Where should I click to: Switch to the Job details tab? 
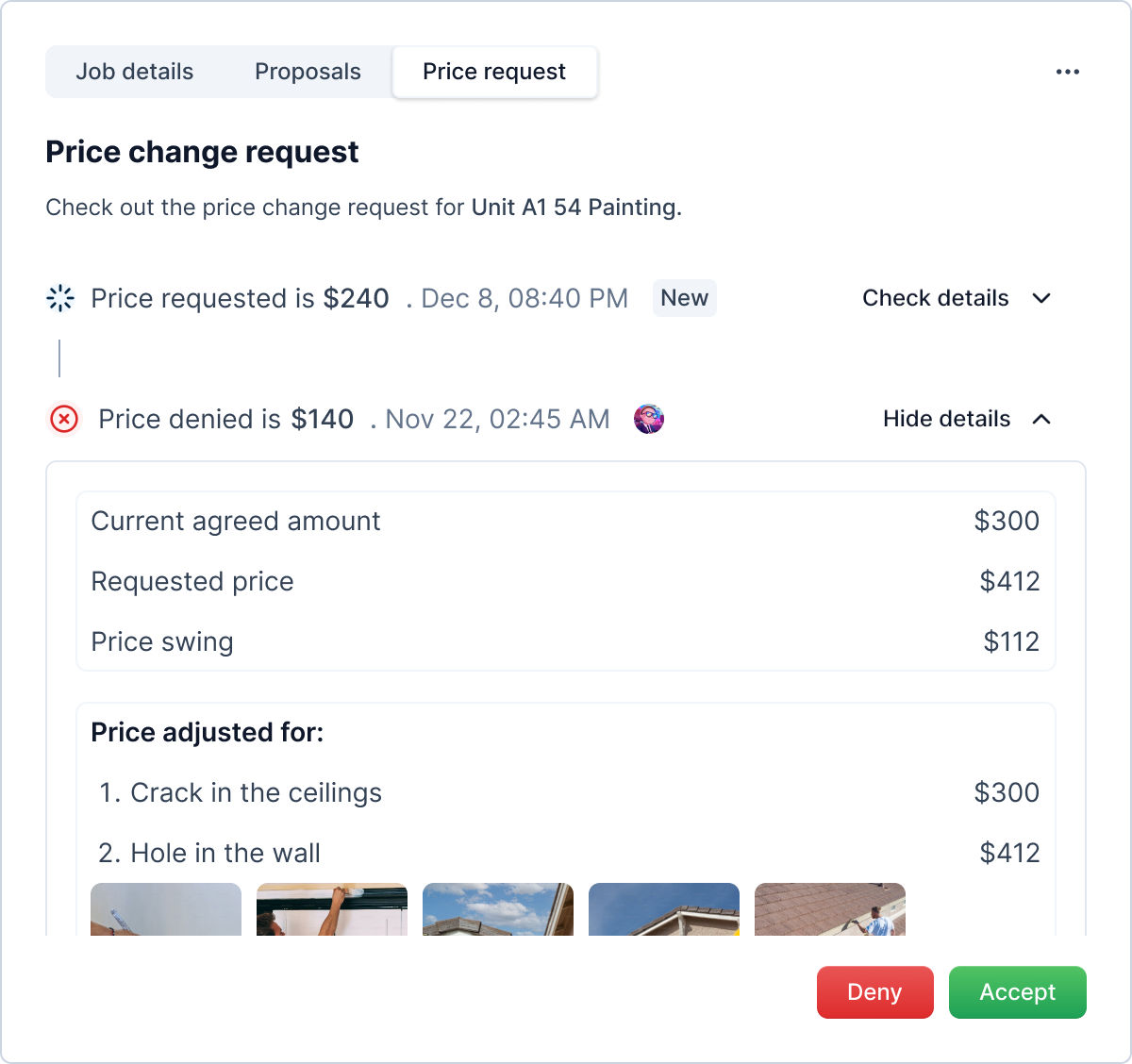click(x=135, y=72)
